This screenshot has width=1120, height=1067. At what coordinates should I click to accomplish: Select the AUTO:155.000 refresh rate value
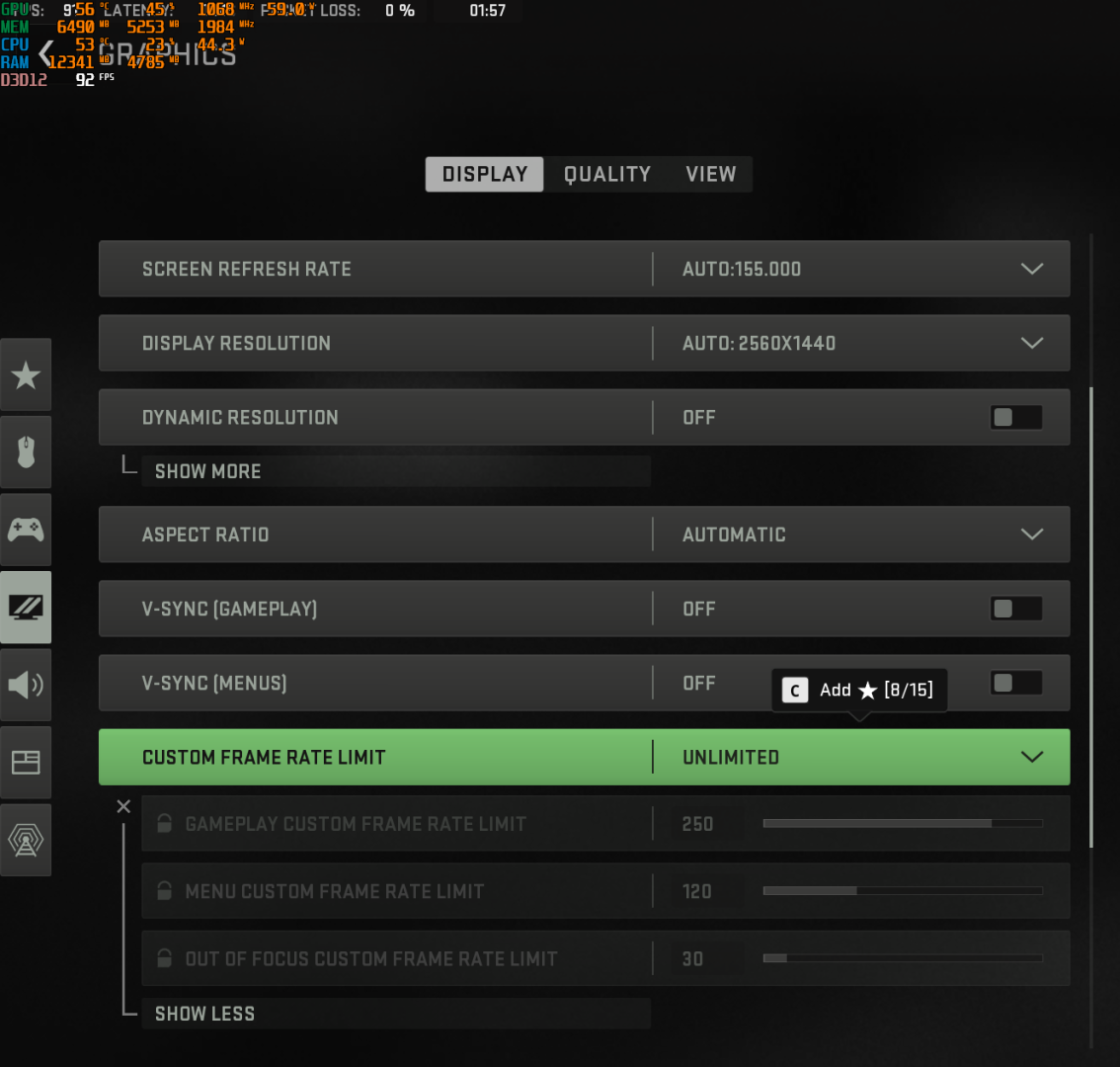tap(742, 269)
